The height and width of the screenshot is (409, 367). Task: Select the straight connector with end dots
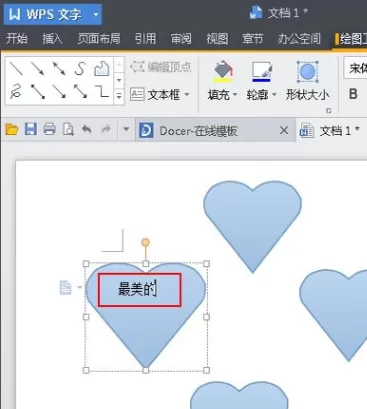click(x=38, y=92)
